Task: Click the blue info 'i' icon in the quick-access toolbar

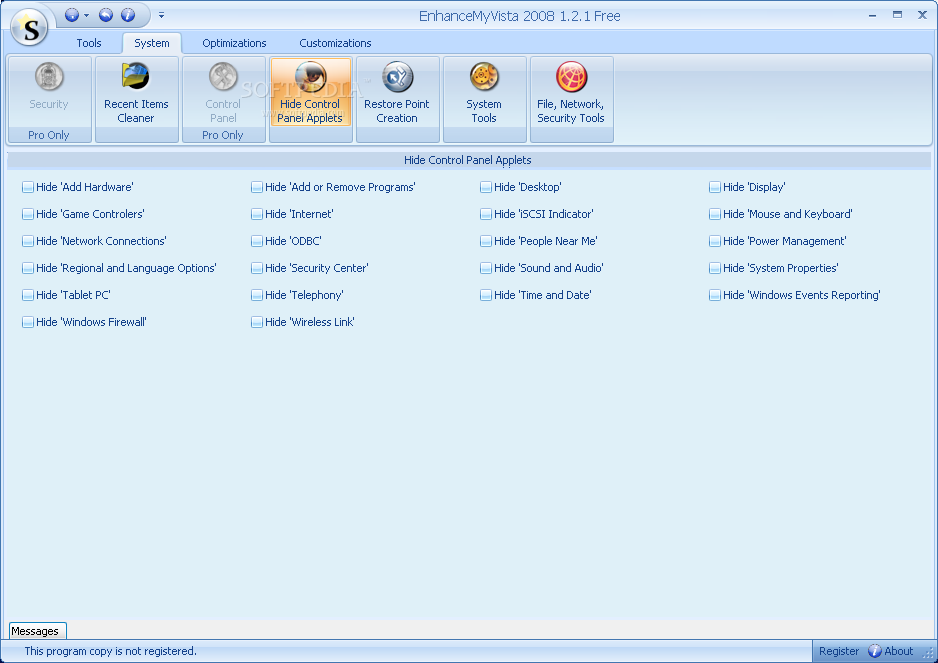Action: (127, 15)
